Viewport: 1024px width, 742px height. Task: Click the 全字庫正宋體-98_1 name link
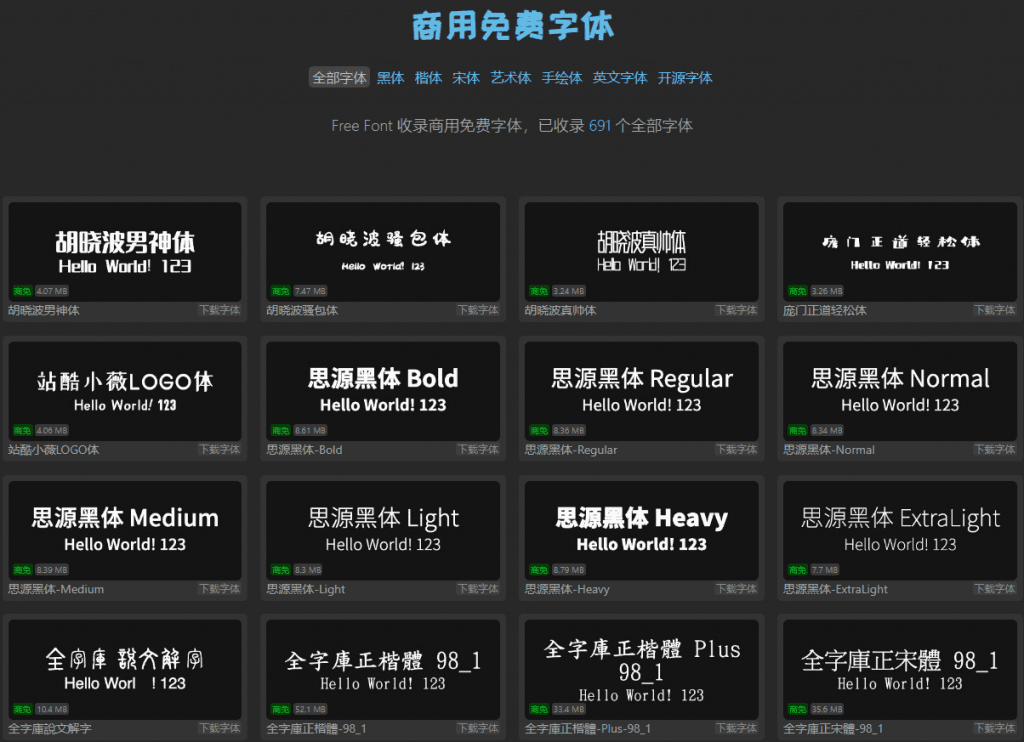click(x=833, y=729)
